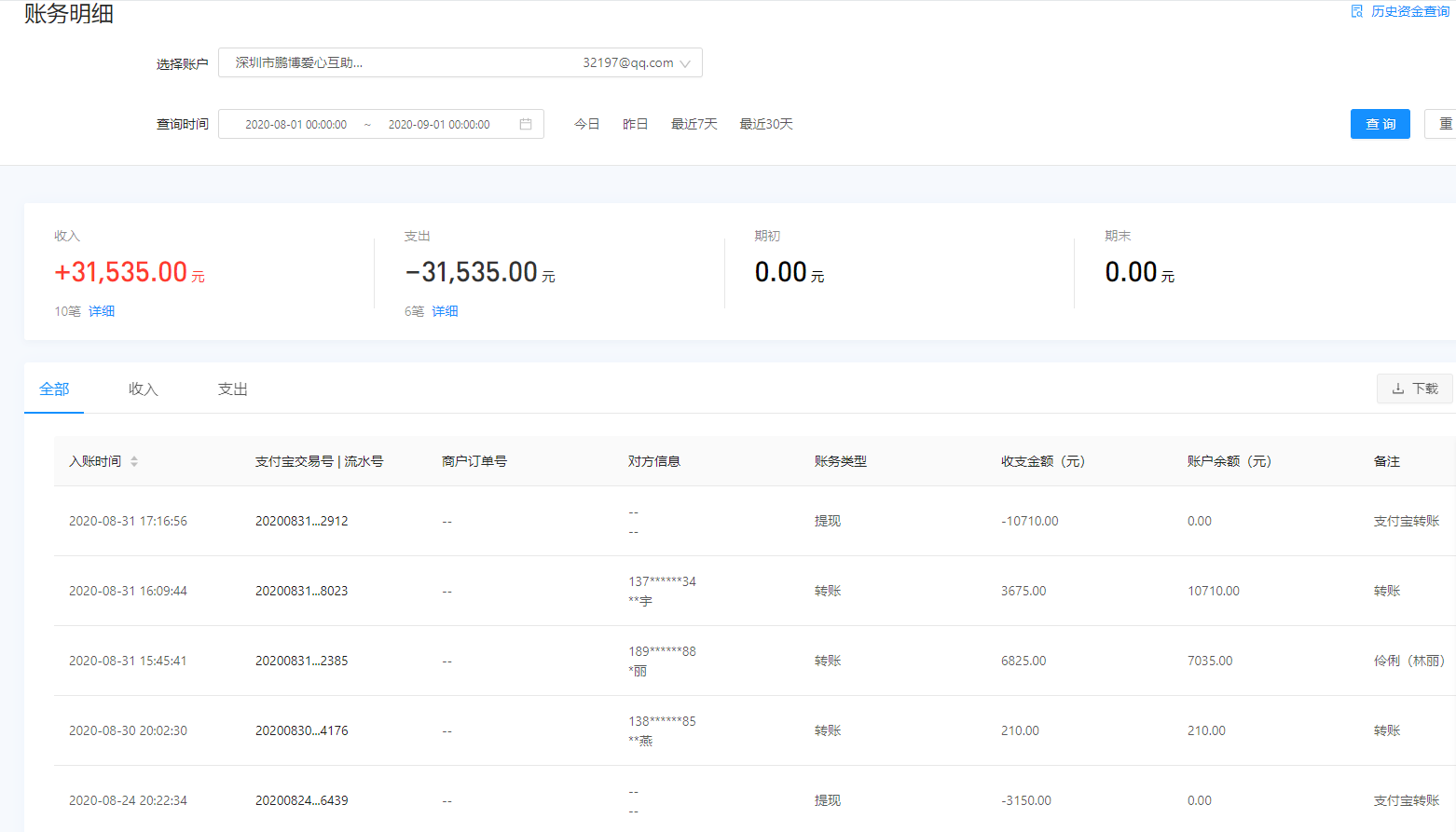This screenshot has height=832, width=1456.
Task: Sort by 入账时间 using sort arrows
Action: (134, 461)
